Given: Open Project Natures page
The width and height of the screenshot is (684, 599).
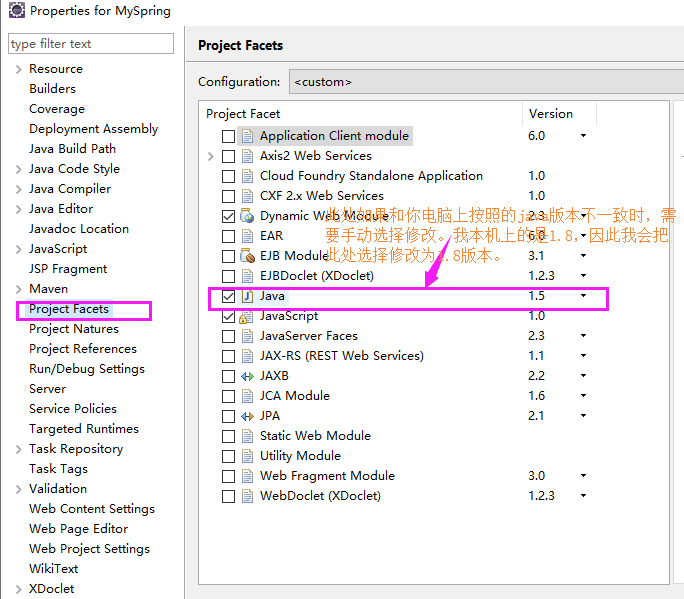Looking at the screenshot, I should tap(74, 329).
